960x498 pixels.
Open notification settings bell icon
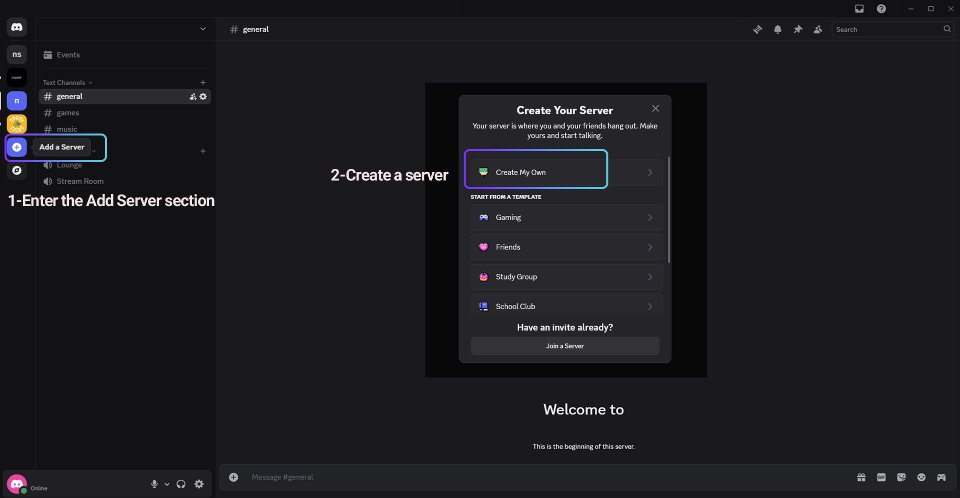pyautogui.click(x=778, y=29)
